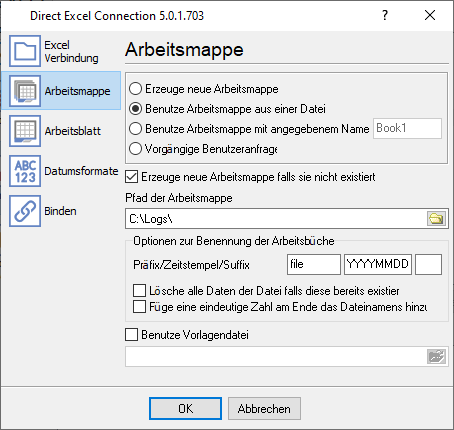This screenshot has width=454, height=430.
Task: Click the 'Präfix/Zeitstempel/Suffix' label
Action: (191, 265)
